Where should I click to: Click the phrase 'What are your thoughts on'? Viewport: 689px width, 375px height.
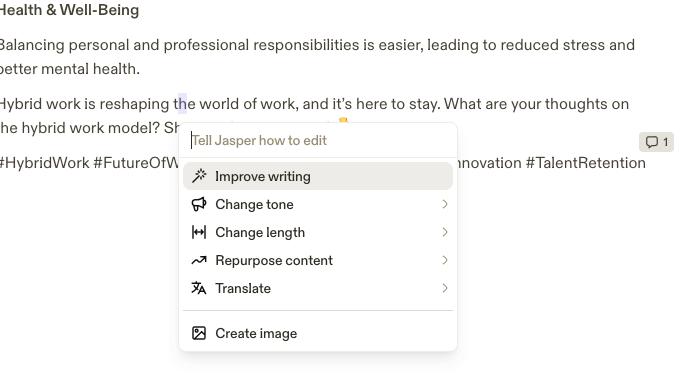(x=536, y=104)
